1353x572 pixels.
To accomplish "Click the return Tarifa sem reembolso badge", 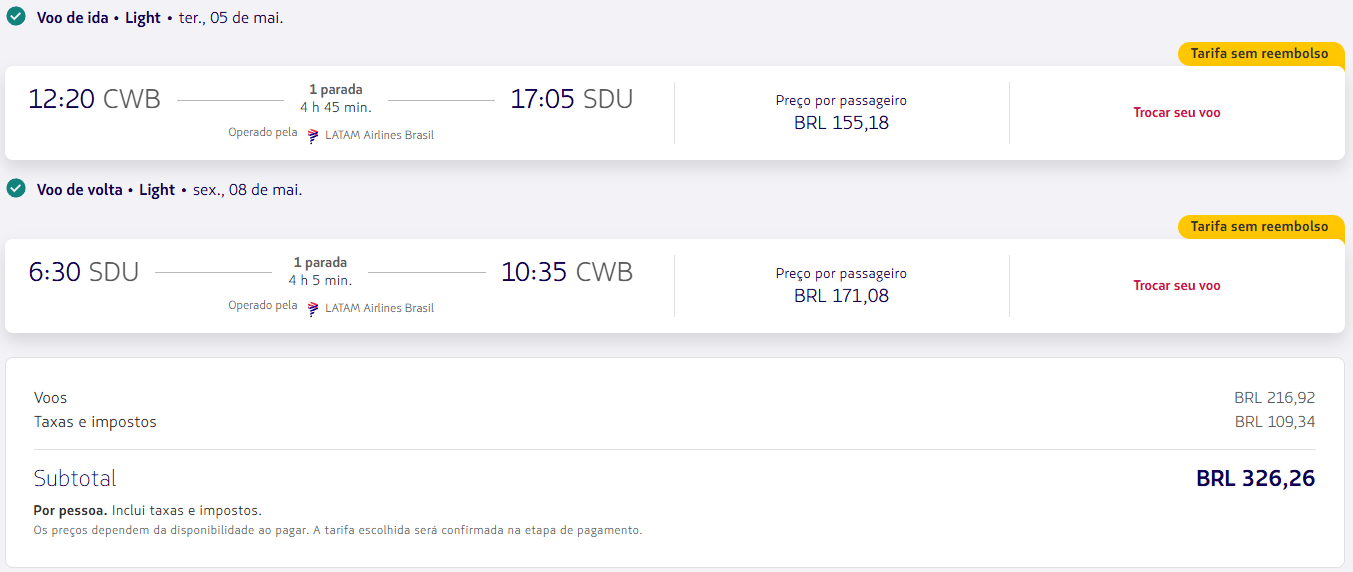I will click(x=1259, y=227).
